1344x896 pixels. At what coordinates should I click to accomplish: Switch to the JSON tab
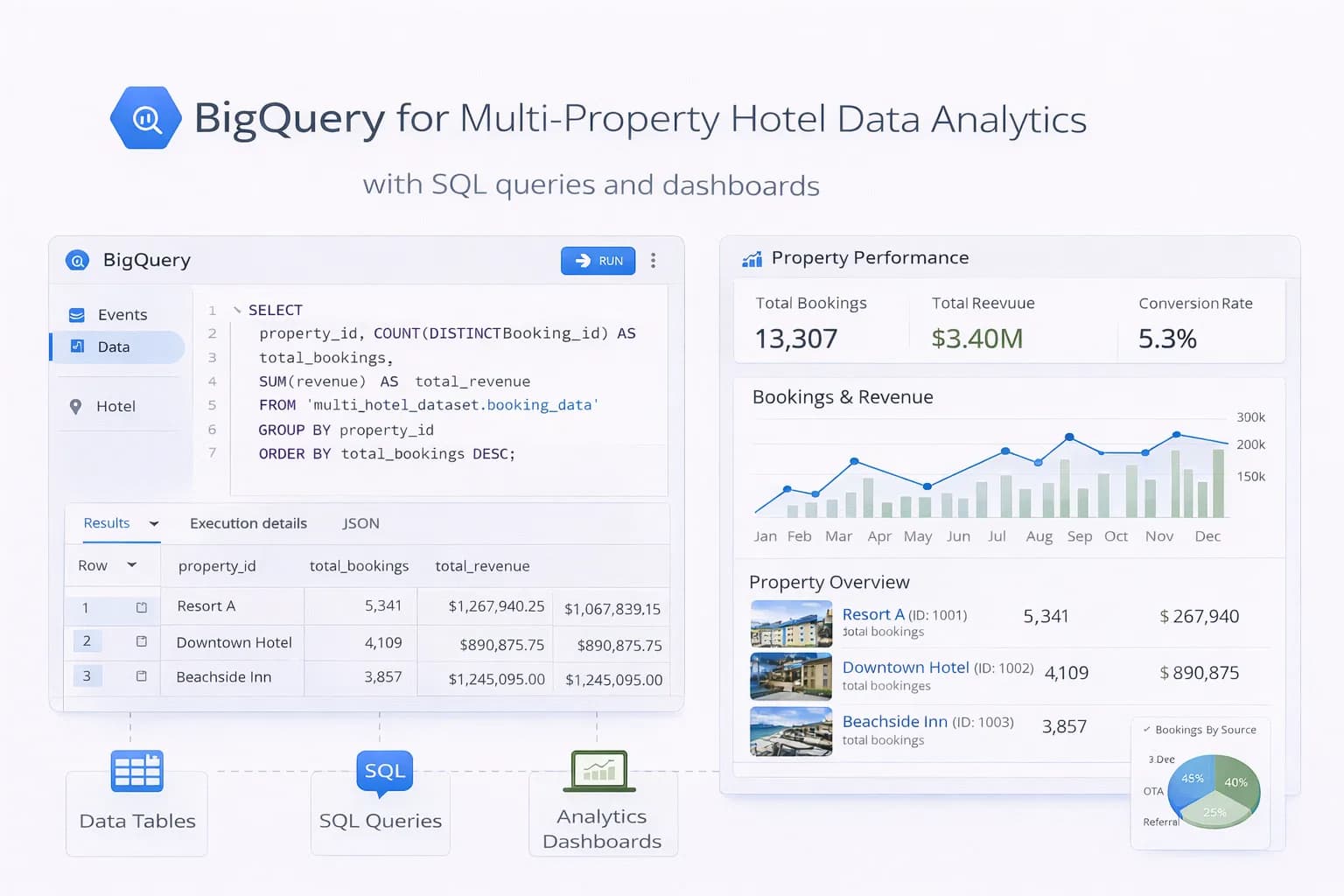360,523
